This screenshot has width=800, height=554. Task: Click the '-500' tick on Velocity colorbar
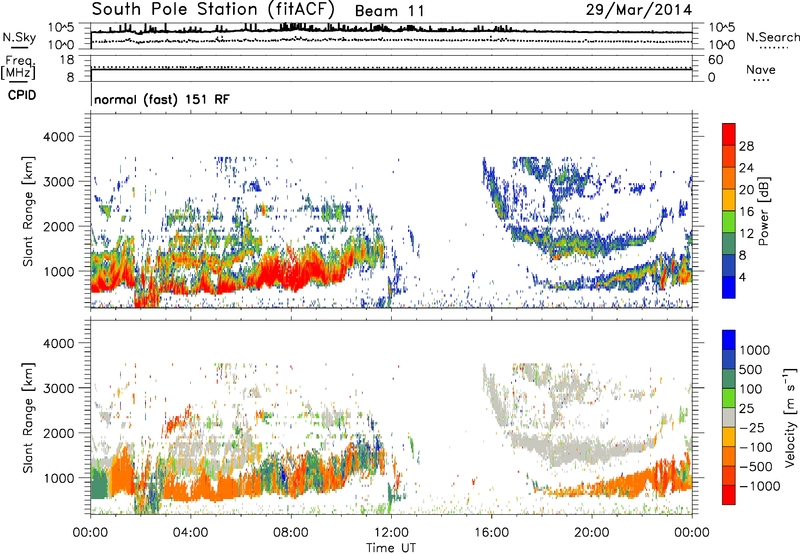click(x=756, y=467)
